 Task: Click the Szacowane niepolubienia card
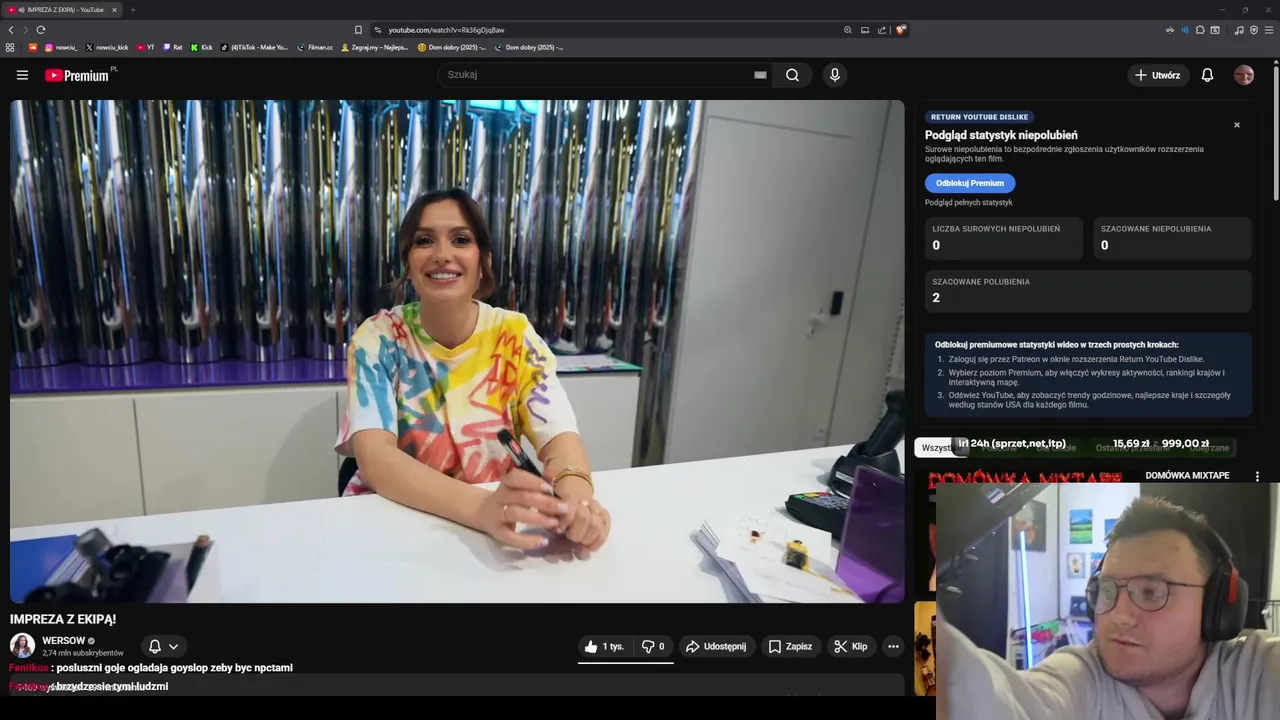(1172, 238)
